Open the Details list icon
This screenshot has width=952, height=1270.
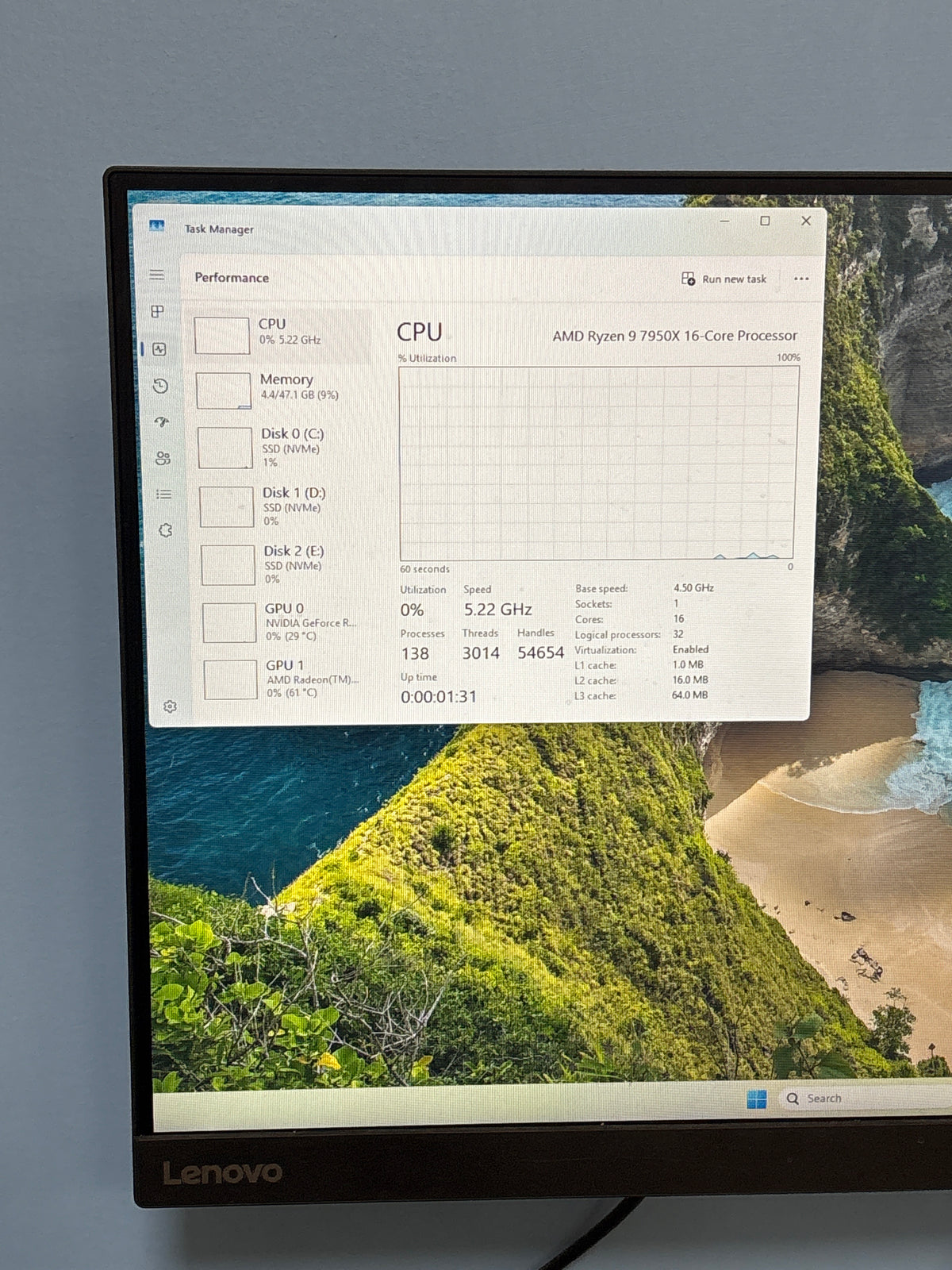[164, 494]
